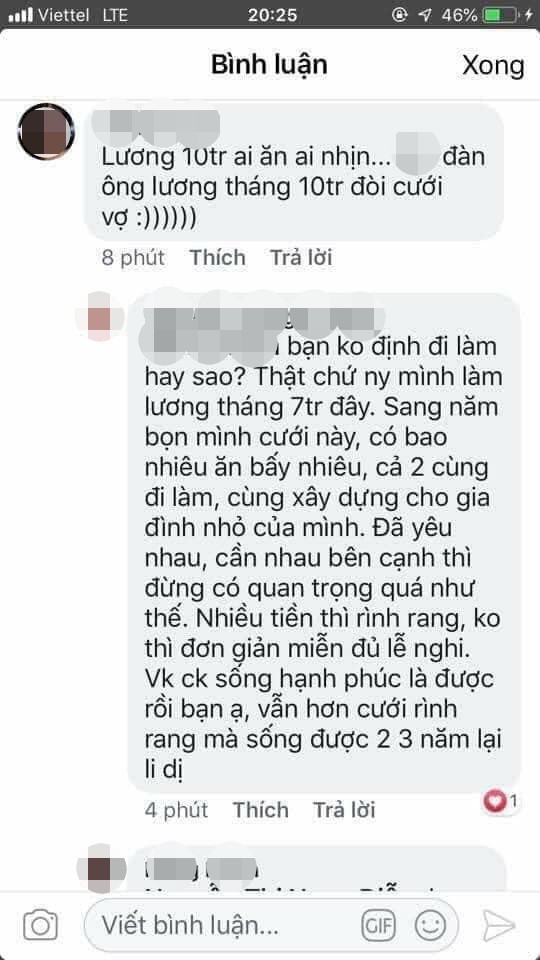
Task: Reply to the comment posted 8 phút ago
Action: click(301, 258)
